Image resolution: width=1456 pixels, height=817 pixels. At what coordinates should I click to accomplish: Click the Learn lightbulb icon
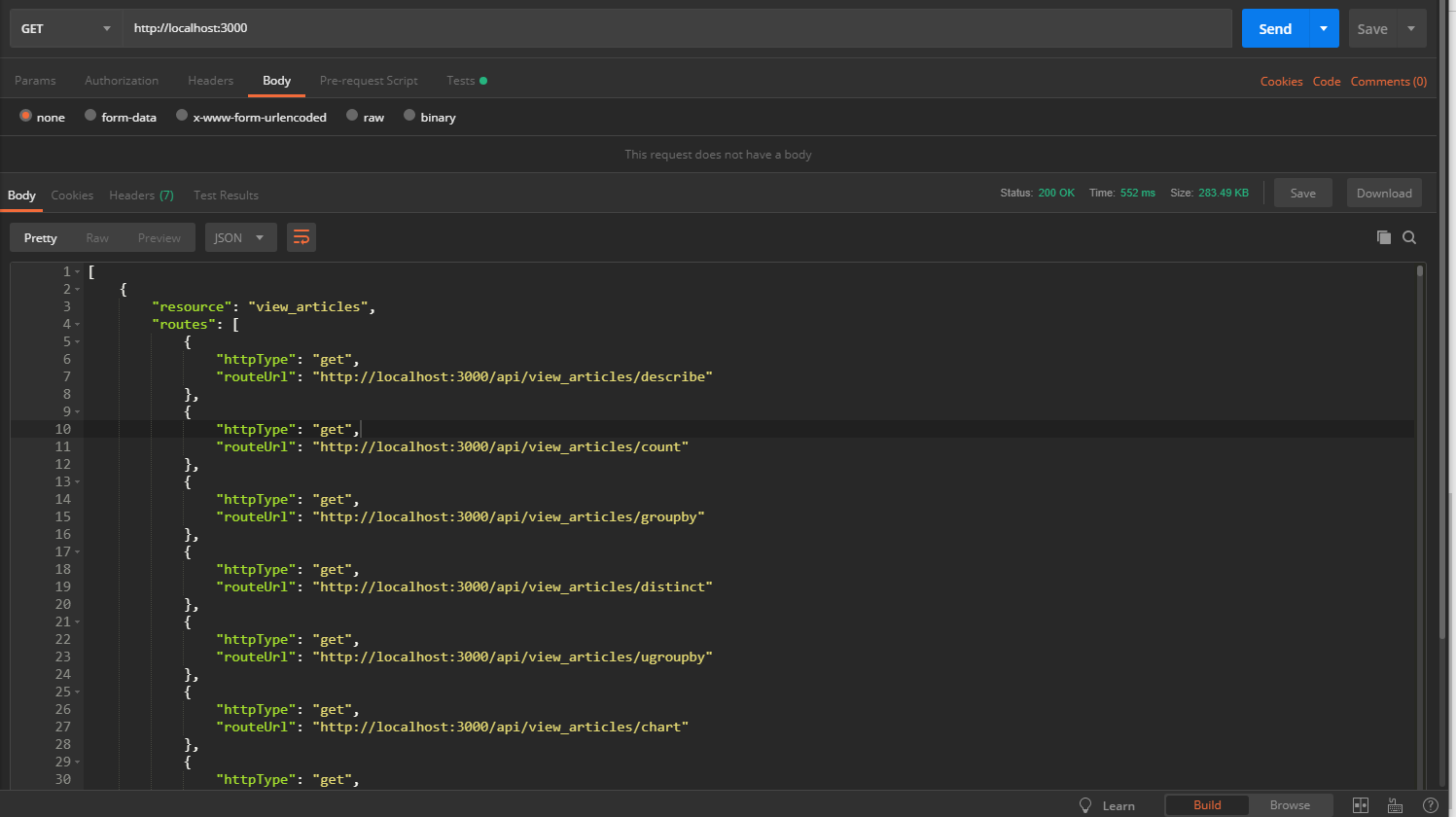[x=1085, y=805]
